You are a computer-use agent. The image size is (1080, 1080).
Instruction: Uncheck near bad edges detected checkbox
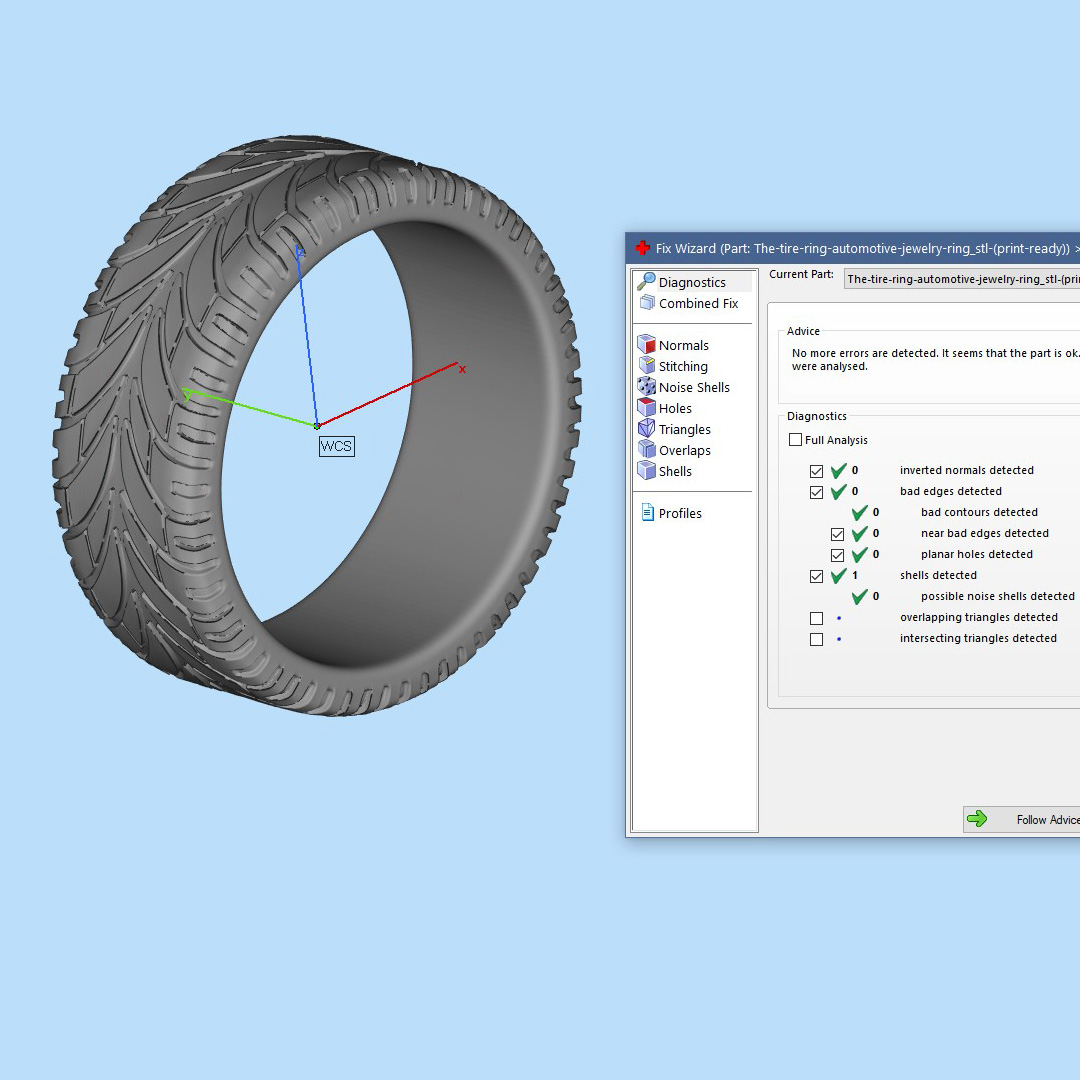(x=838, y=534)
